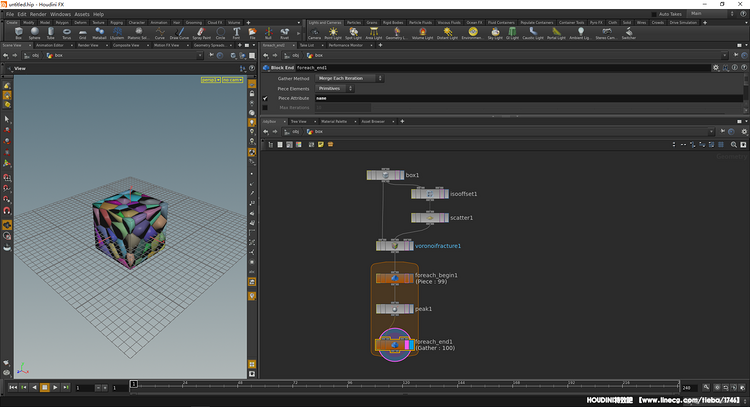Toggle the Max Iterations checkbox

[265, 108]
